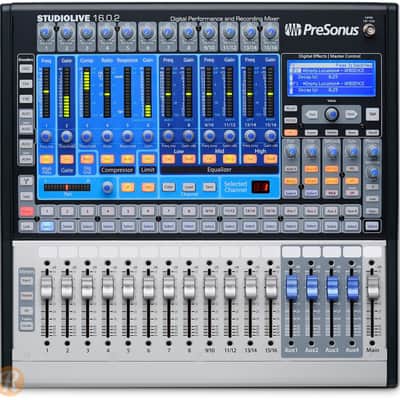
Task: Turn the Pan knob
Action: [107, 187]
